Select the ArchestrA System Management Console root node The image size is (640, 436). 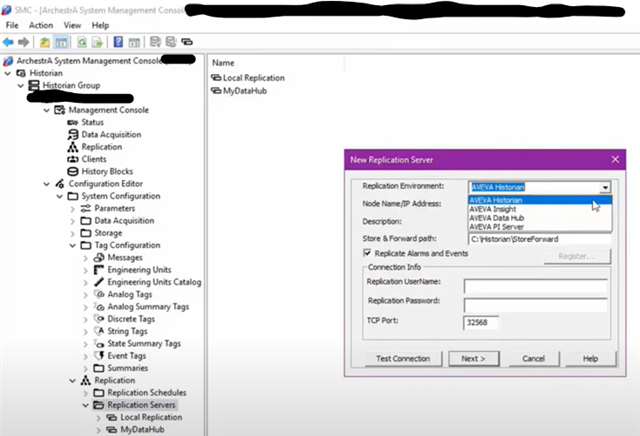click(89, 61)
